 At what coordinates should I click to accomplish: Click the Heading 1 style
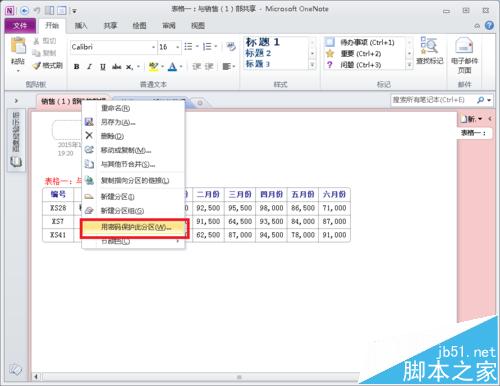coord(263,42)
